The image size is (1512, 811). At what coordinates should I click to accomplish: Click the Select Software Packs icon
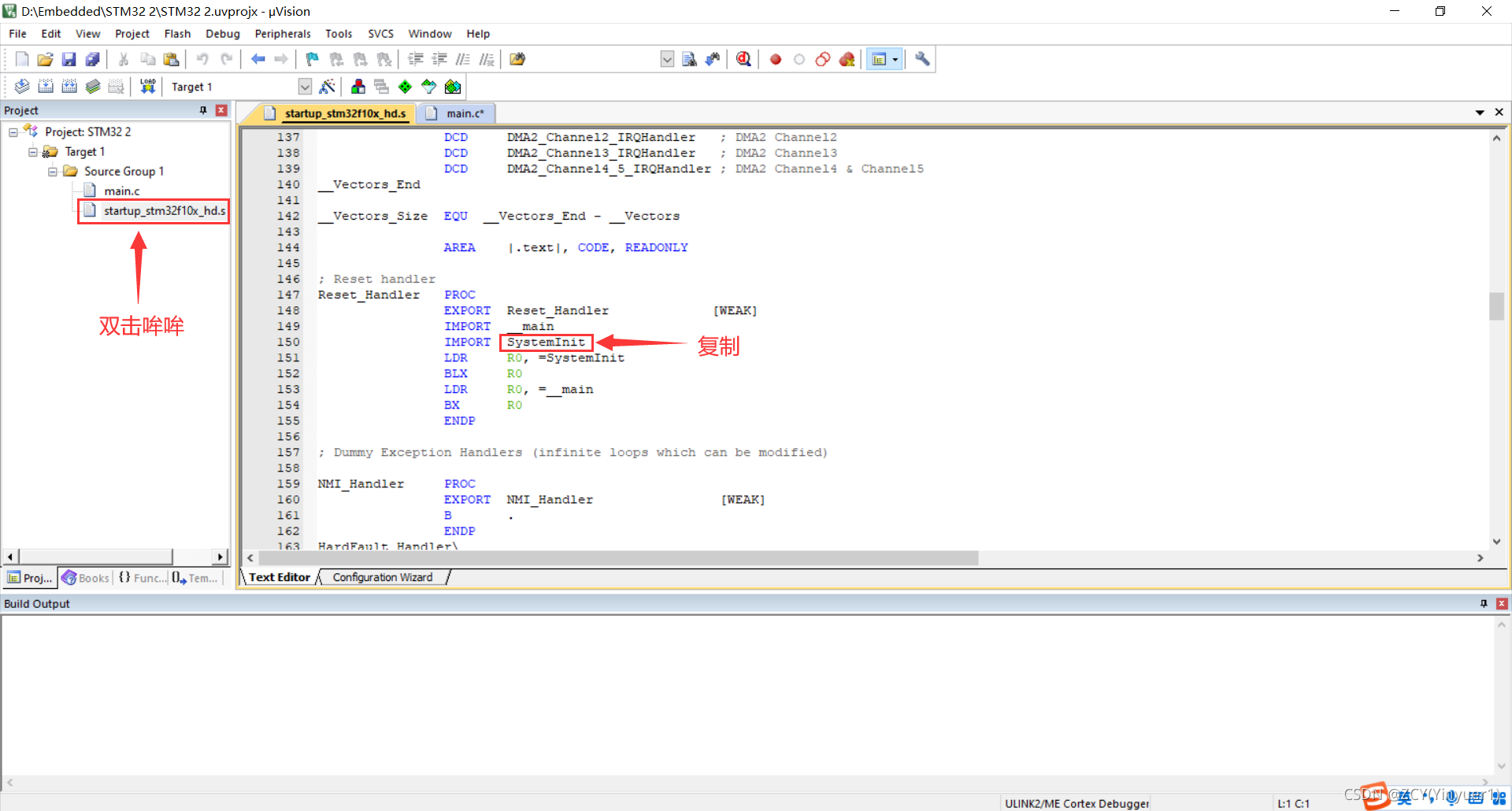(x=428, y=87)
